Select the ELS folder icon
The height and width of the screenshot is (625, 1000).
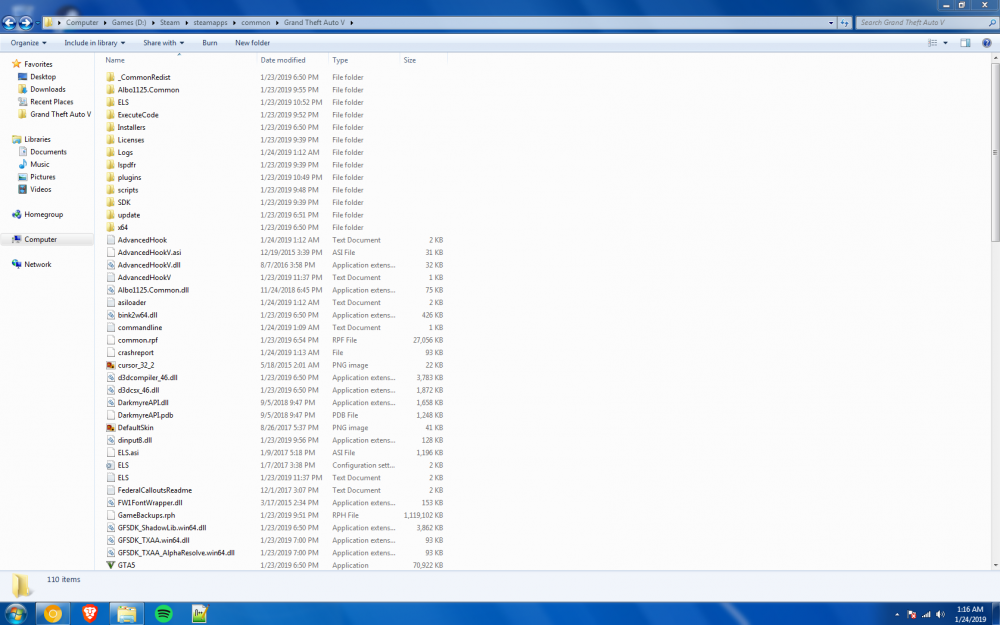[110, 102]
